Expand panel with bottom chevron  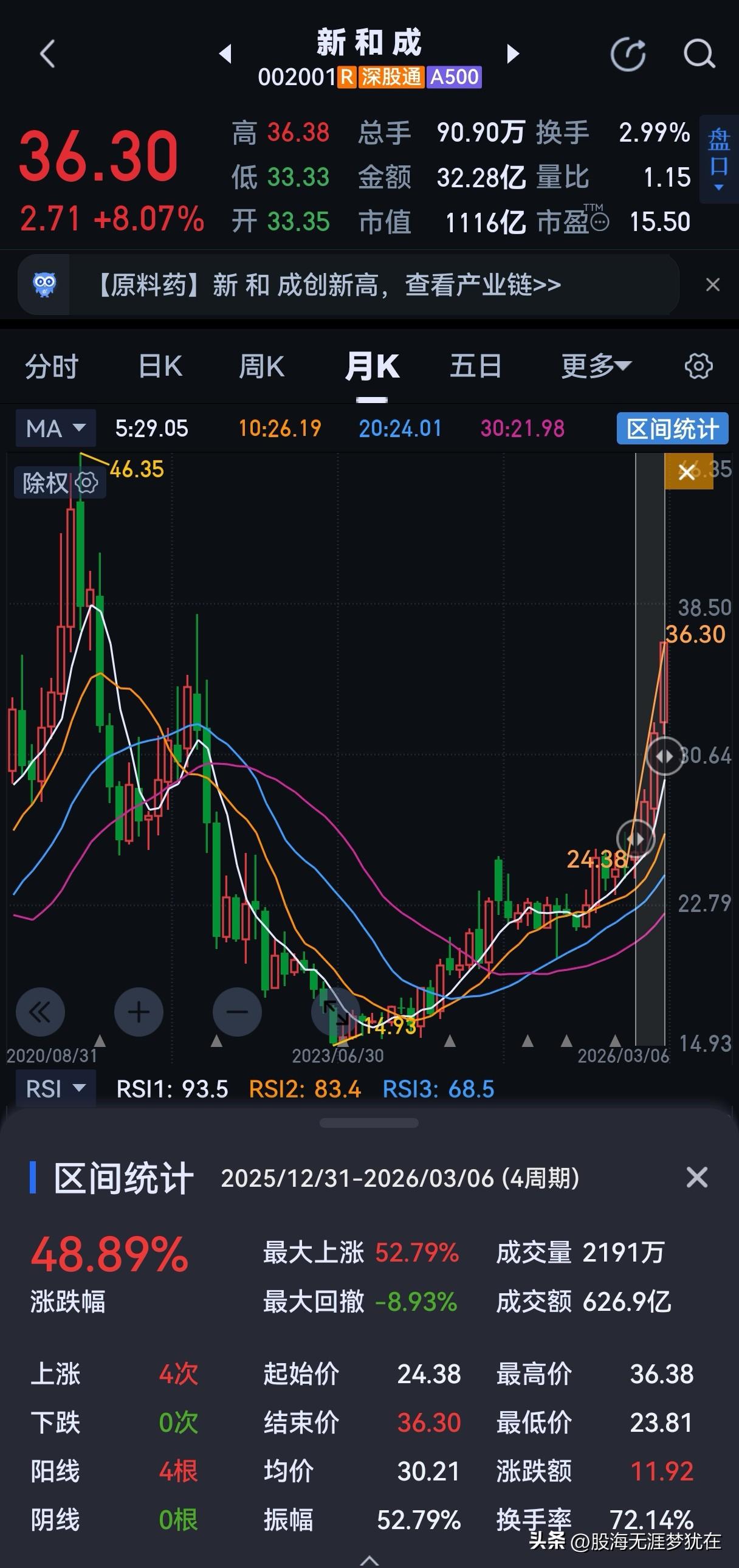[x=369, y=1560]
